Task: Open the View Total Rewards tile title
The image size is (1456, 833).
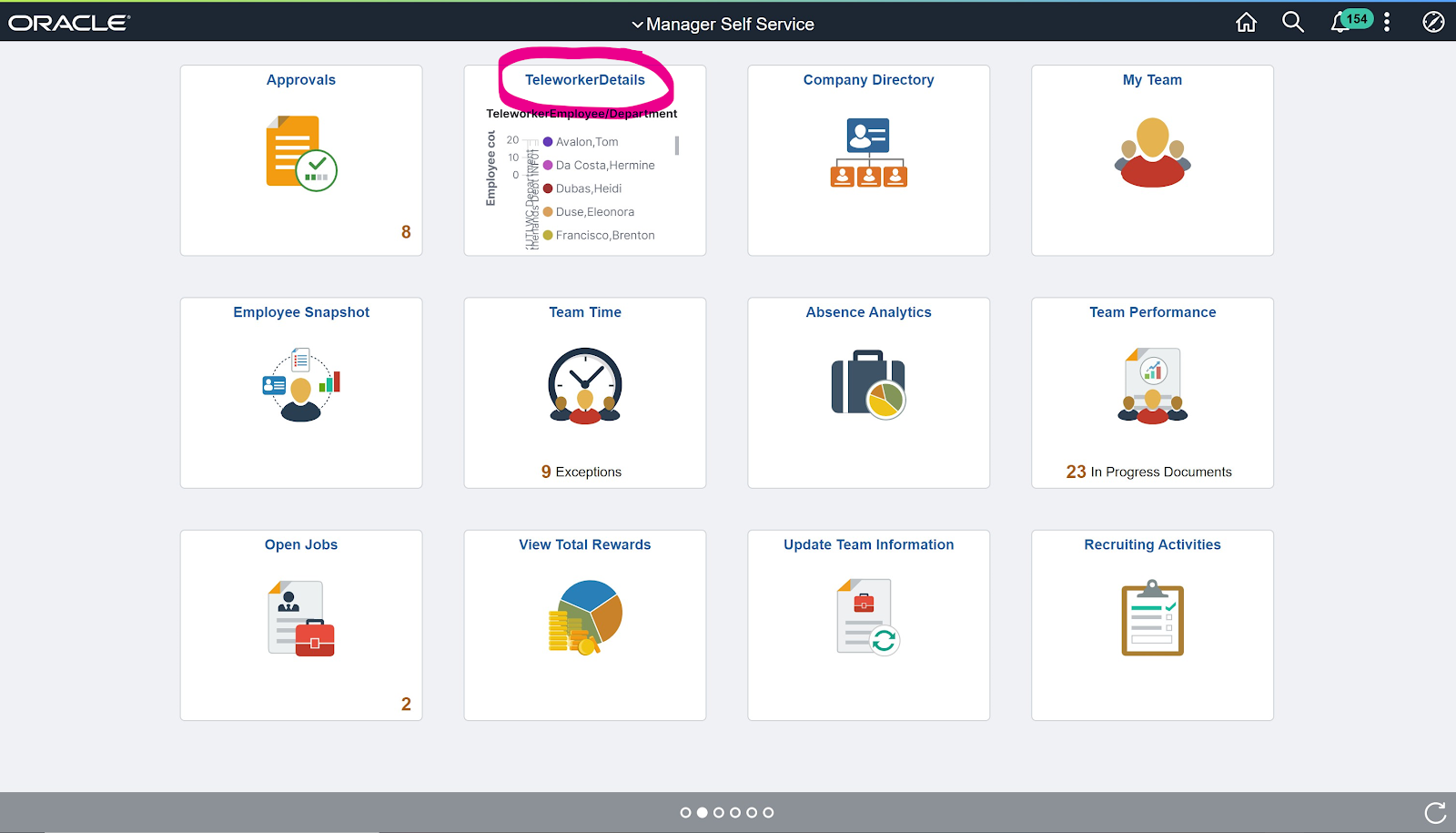Action: click(585, 544)
